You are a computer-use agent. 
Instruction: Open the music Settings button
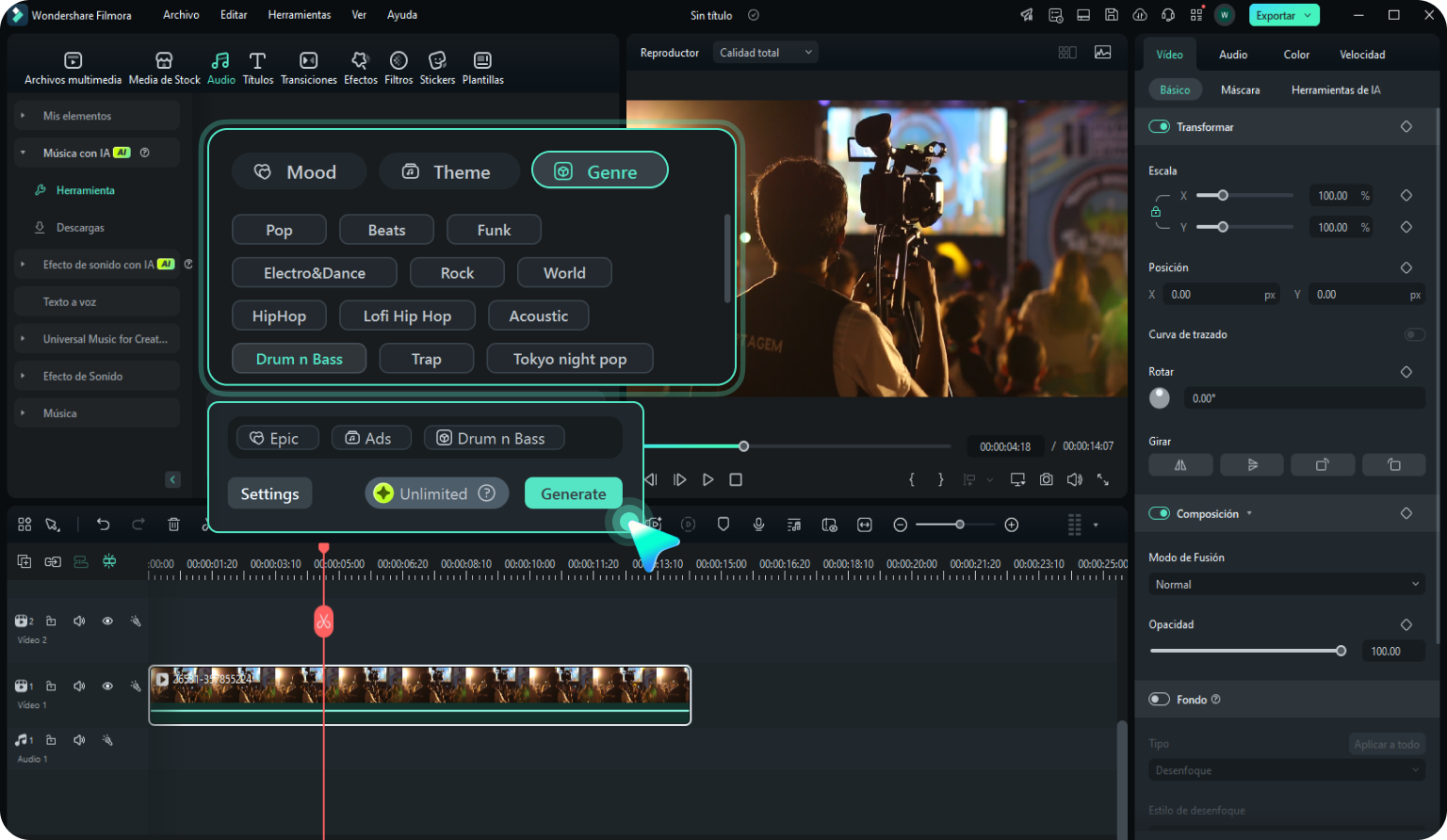tap(269, 493)
